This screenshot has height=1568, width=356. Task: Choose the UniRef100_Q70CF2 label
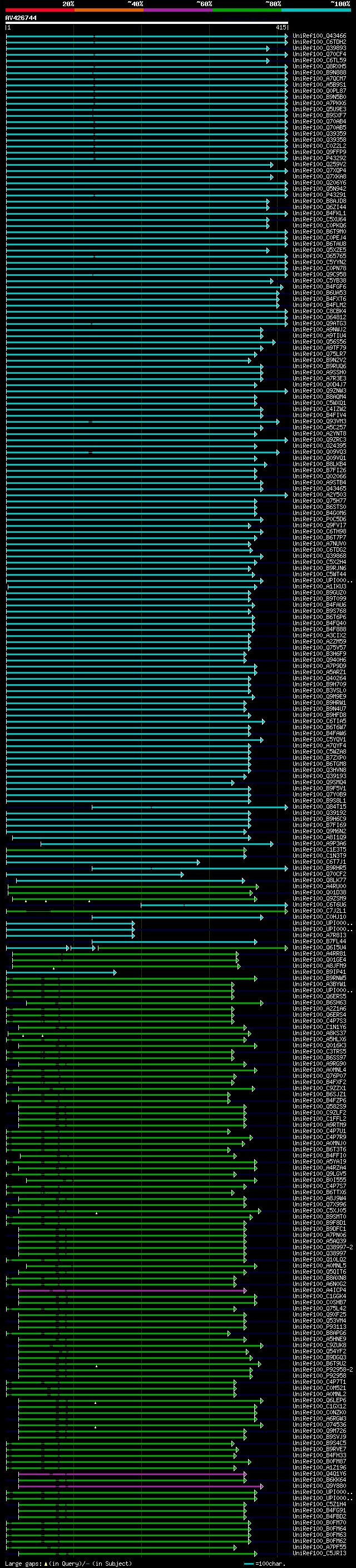[x=319, y=874]
